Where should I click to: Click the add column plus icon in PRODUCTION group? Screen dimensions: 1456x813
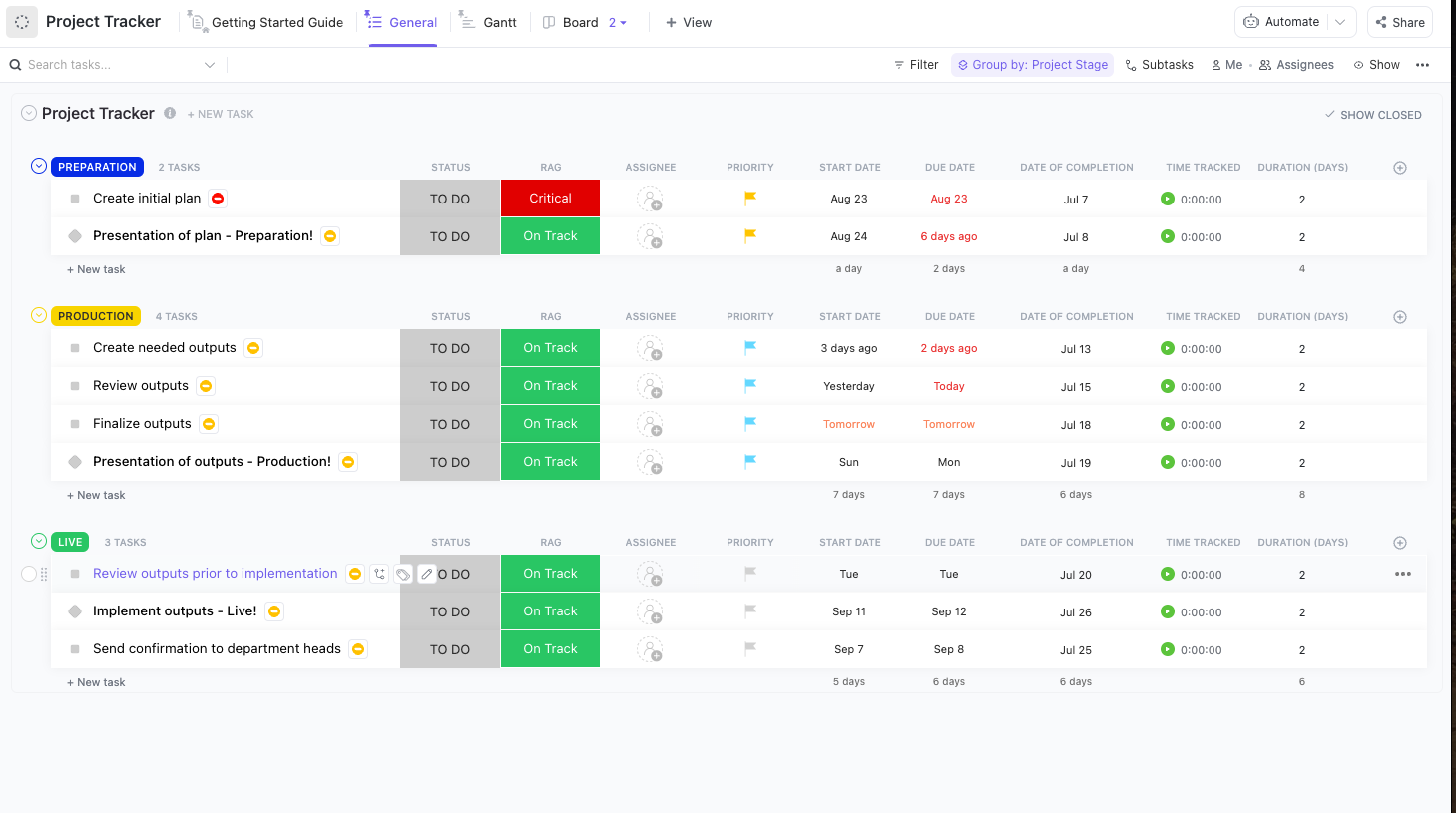[1399, 316]
